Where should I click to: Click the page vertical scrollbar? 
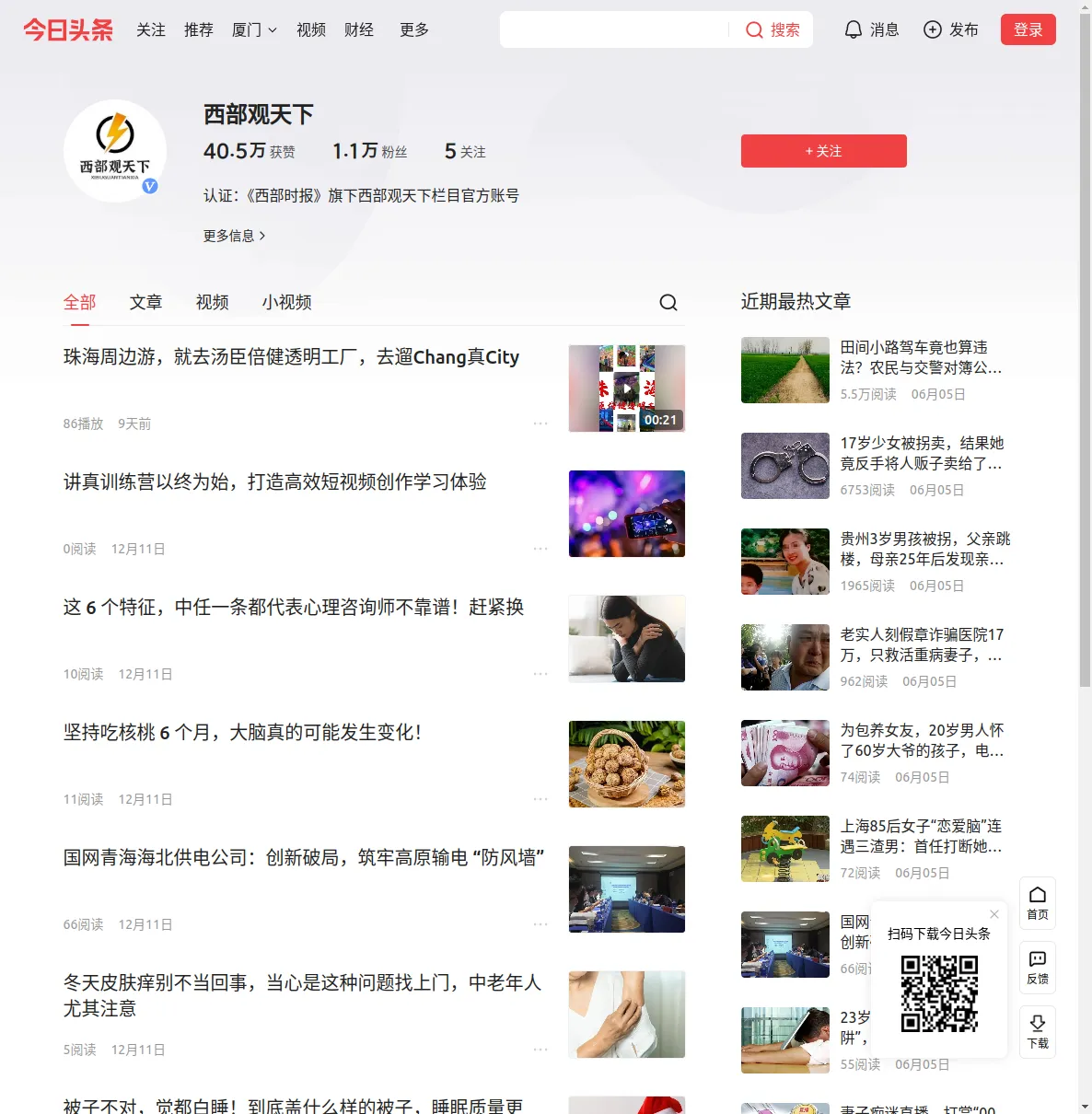pyautogui.click(x=1085, y=350)
